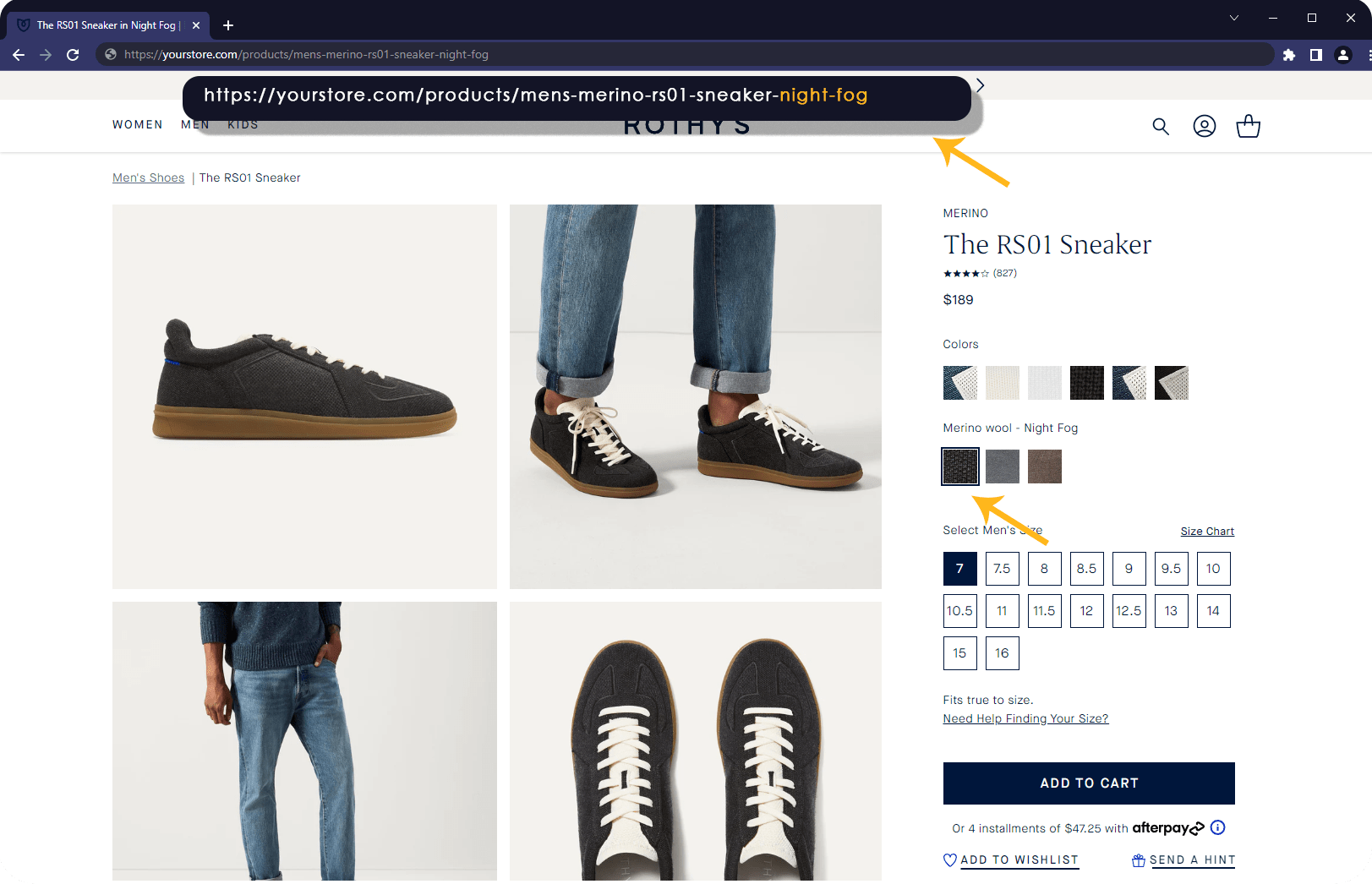Select size 10
This screenshot has width=1372, height=884.
pyautogui.click(x=1214, y=569)
